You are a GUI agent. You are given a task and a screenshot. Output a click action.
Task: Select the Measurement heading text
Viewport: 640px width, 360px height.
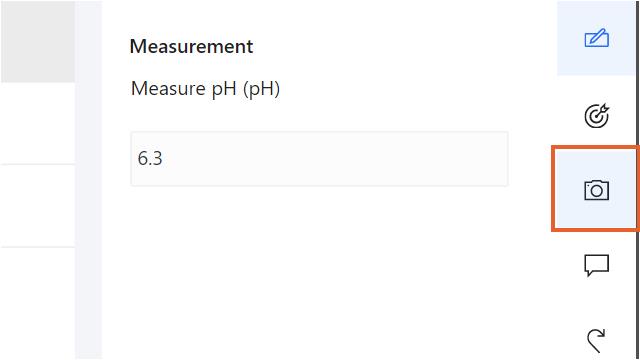point(191,46)
